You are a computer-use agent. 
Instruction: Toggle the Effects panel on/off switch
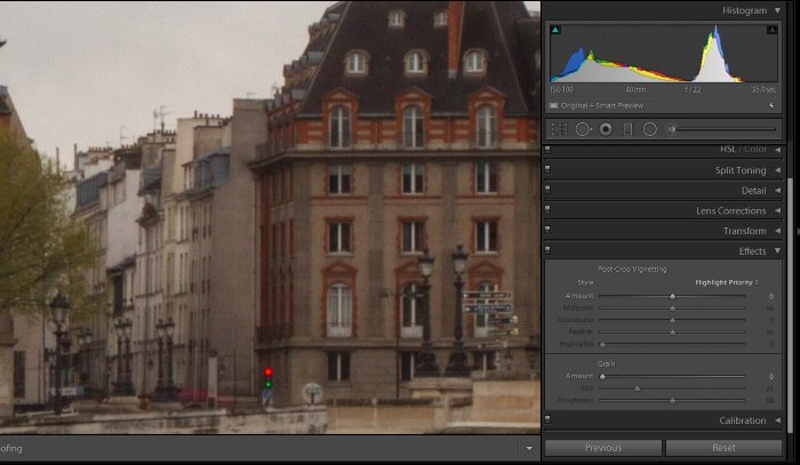[547, 251]
